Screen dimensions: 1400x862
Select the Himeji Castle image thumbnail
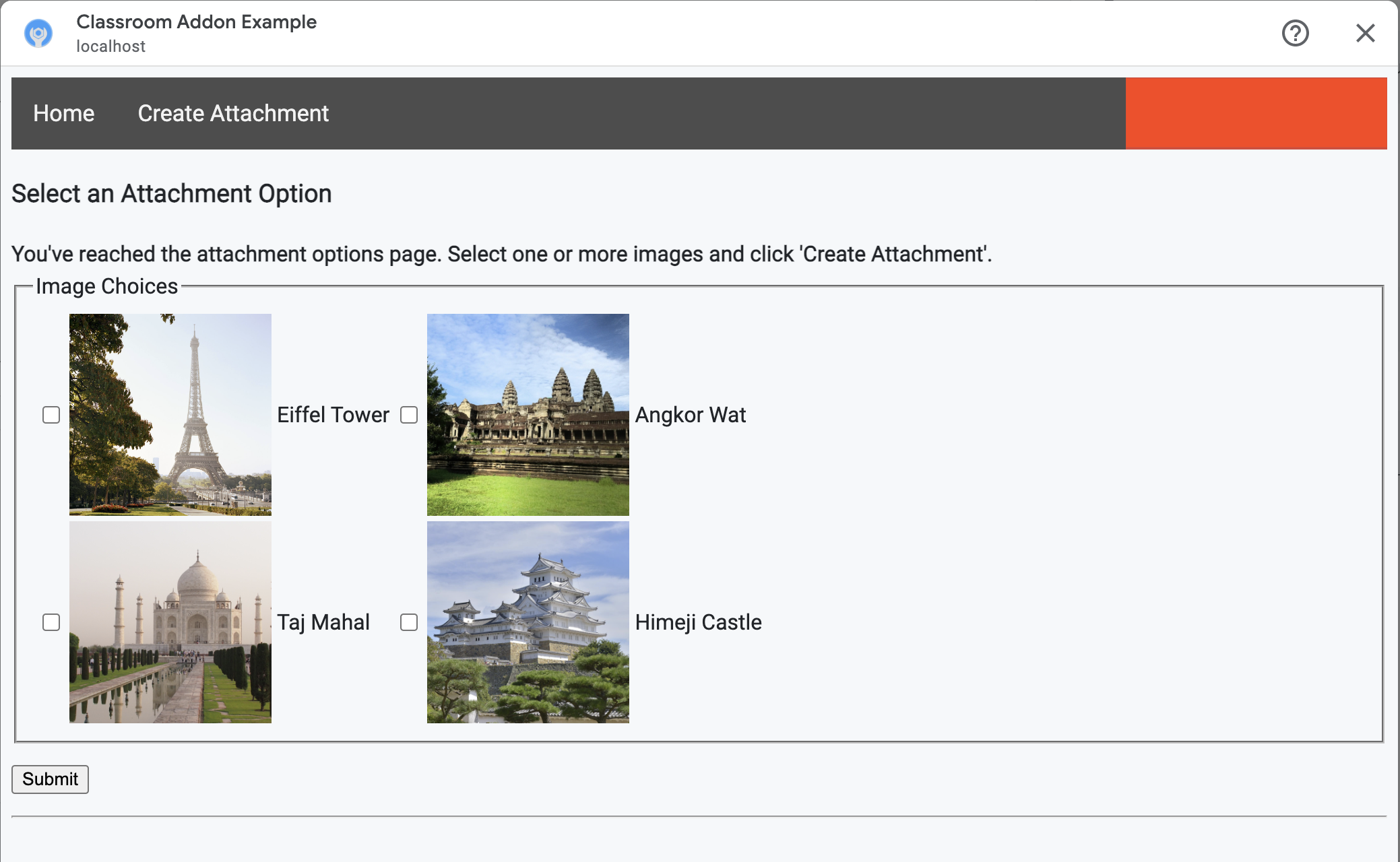click(527, 622)
